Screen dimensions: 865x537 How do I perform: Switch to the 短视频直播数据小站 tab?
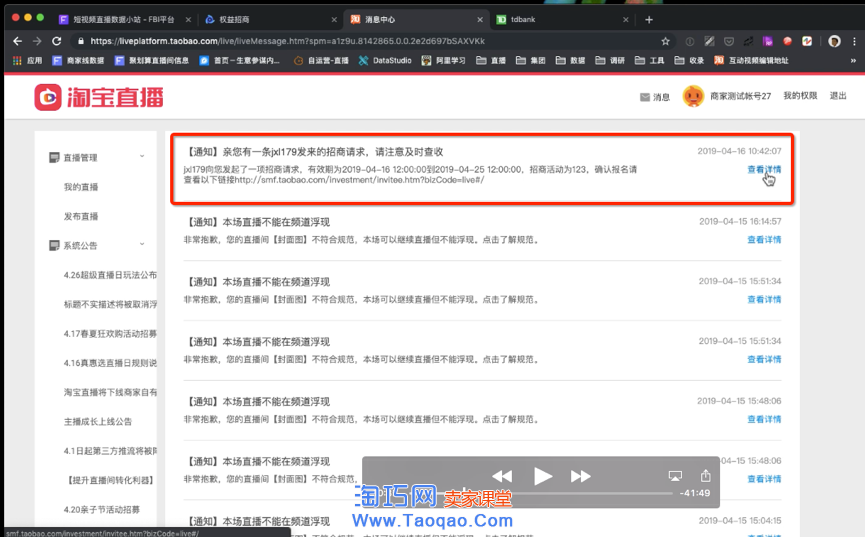coord(124,19)
